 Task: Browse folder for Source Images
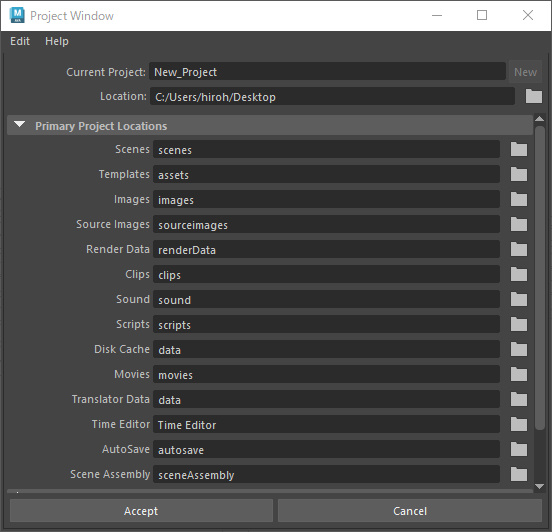(519, 224)
